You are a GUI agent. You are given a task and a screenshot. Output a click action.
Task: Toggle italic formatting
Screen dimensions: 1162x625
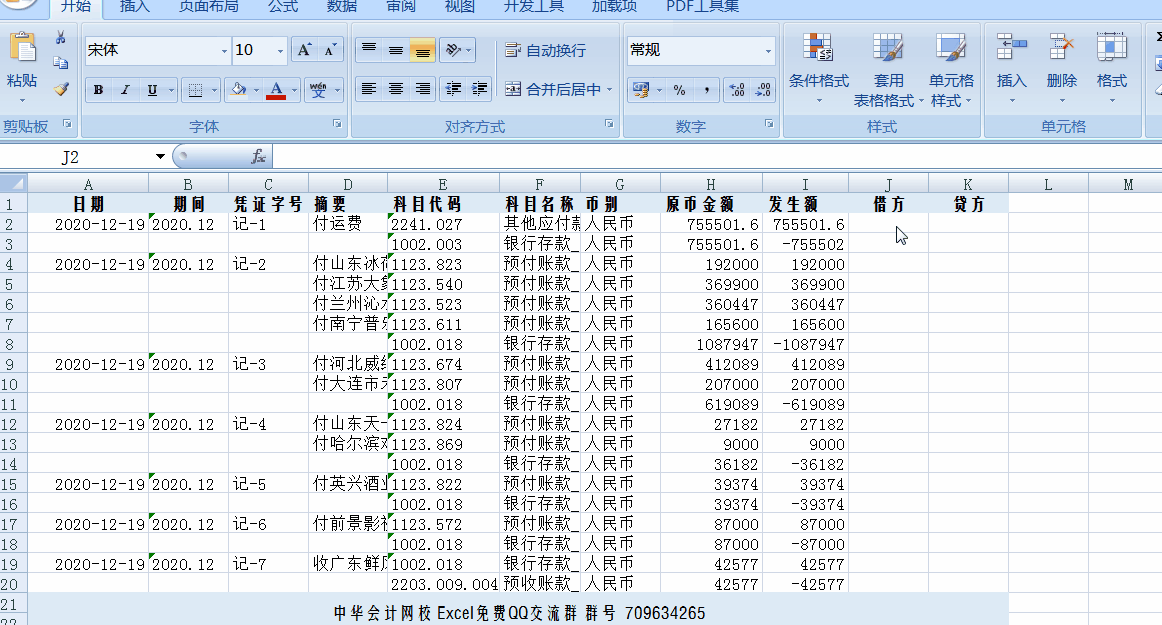[x=124, y=90]
